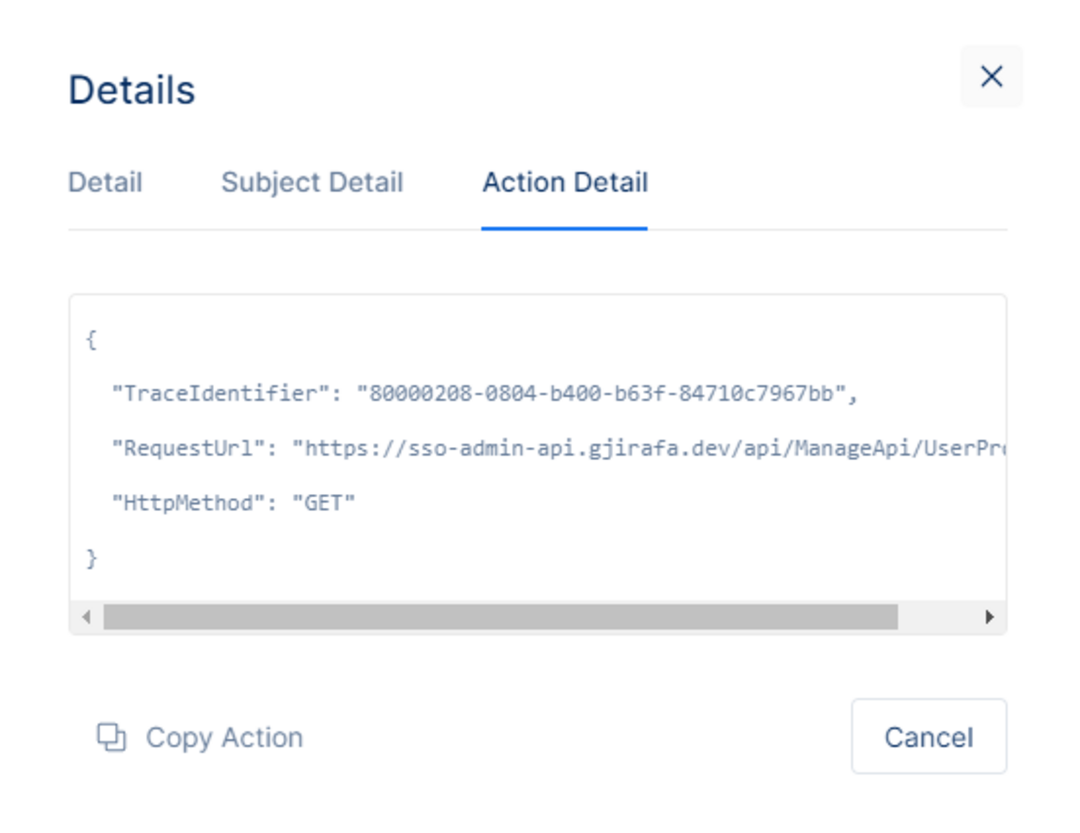The width and height of the screenshot is (1080, 833).
Task: Click the "GET" method value
Action: pyautogui.click(x=324, y=503)
